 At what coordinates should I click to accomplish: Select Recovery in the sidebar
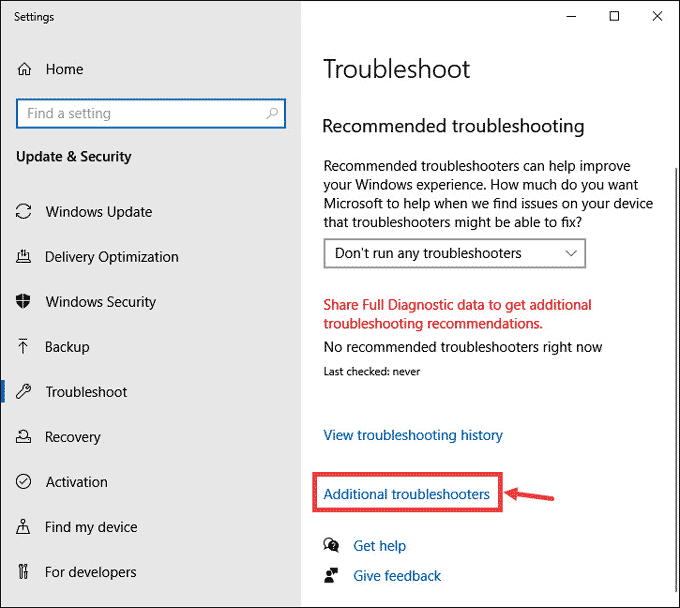coord(73,437)
